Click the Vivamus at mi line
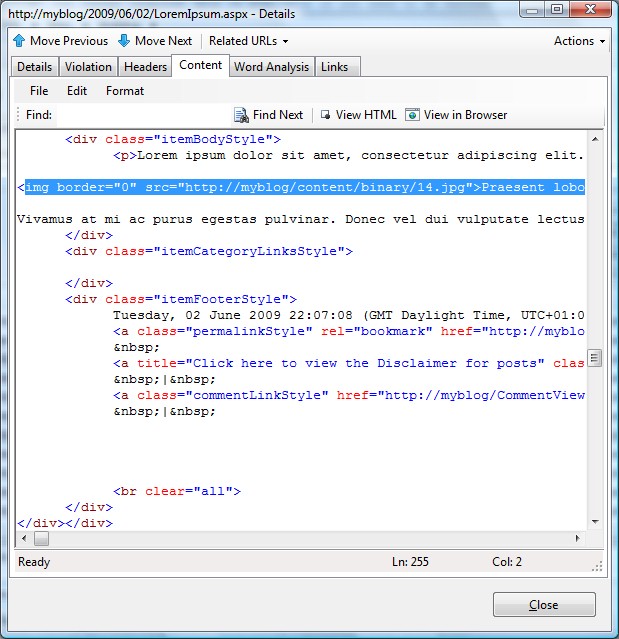Viewport: 619px width, 639px height. click(x=301, y=219)
